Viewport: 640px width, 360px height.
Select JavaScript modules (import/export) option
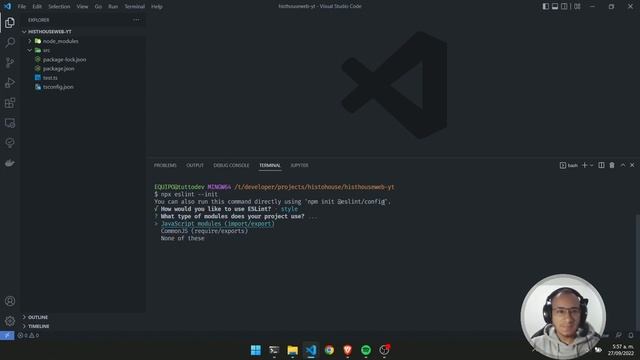218,224
